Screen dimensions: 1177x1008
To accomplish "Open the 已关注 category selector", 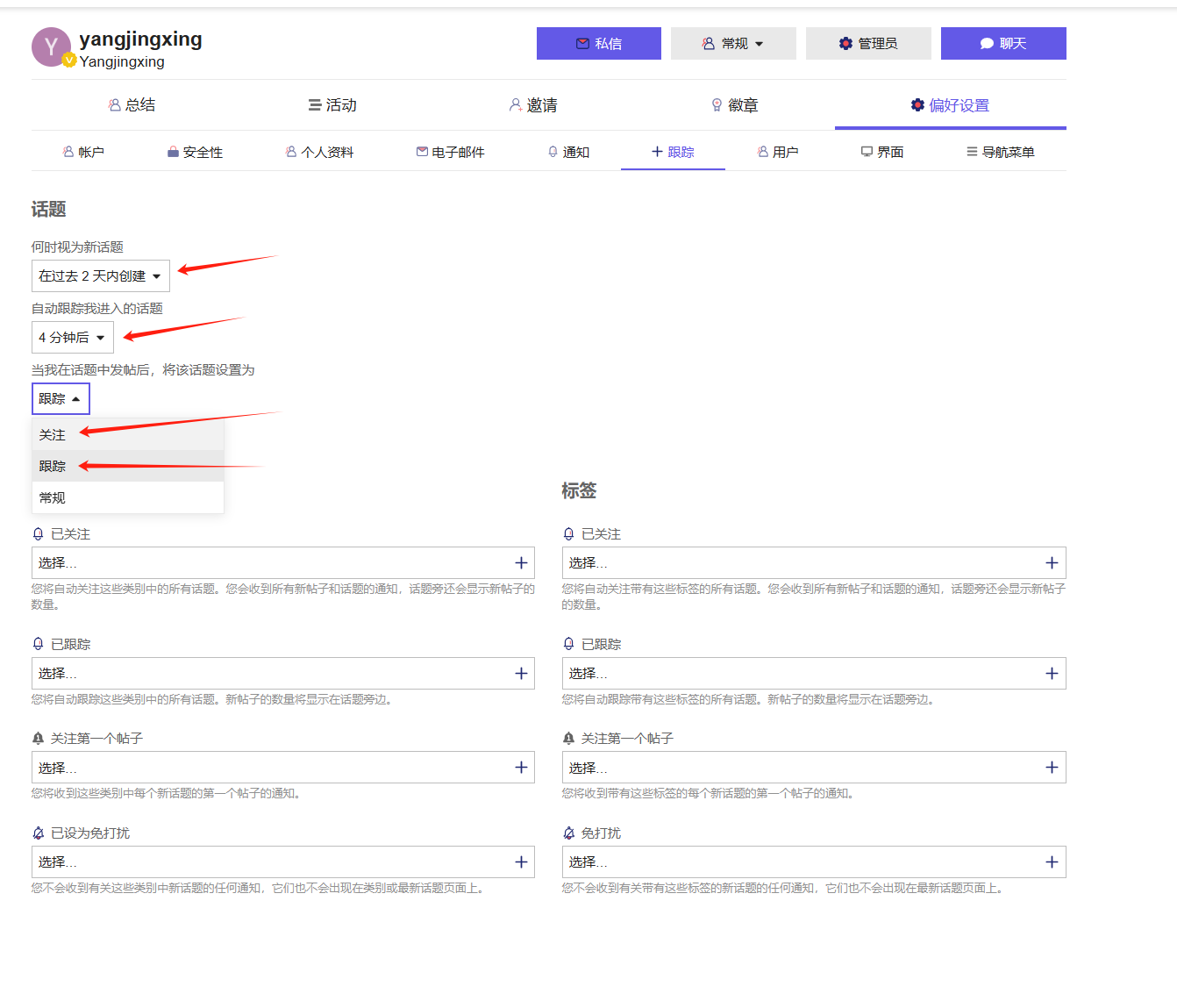I will coord(282,563).
